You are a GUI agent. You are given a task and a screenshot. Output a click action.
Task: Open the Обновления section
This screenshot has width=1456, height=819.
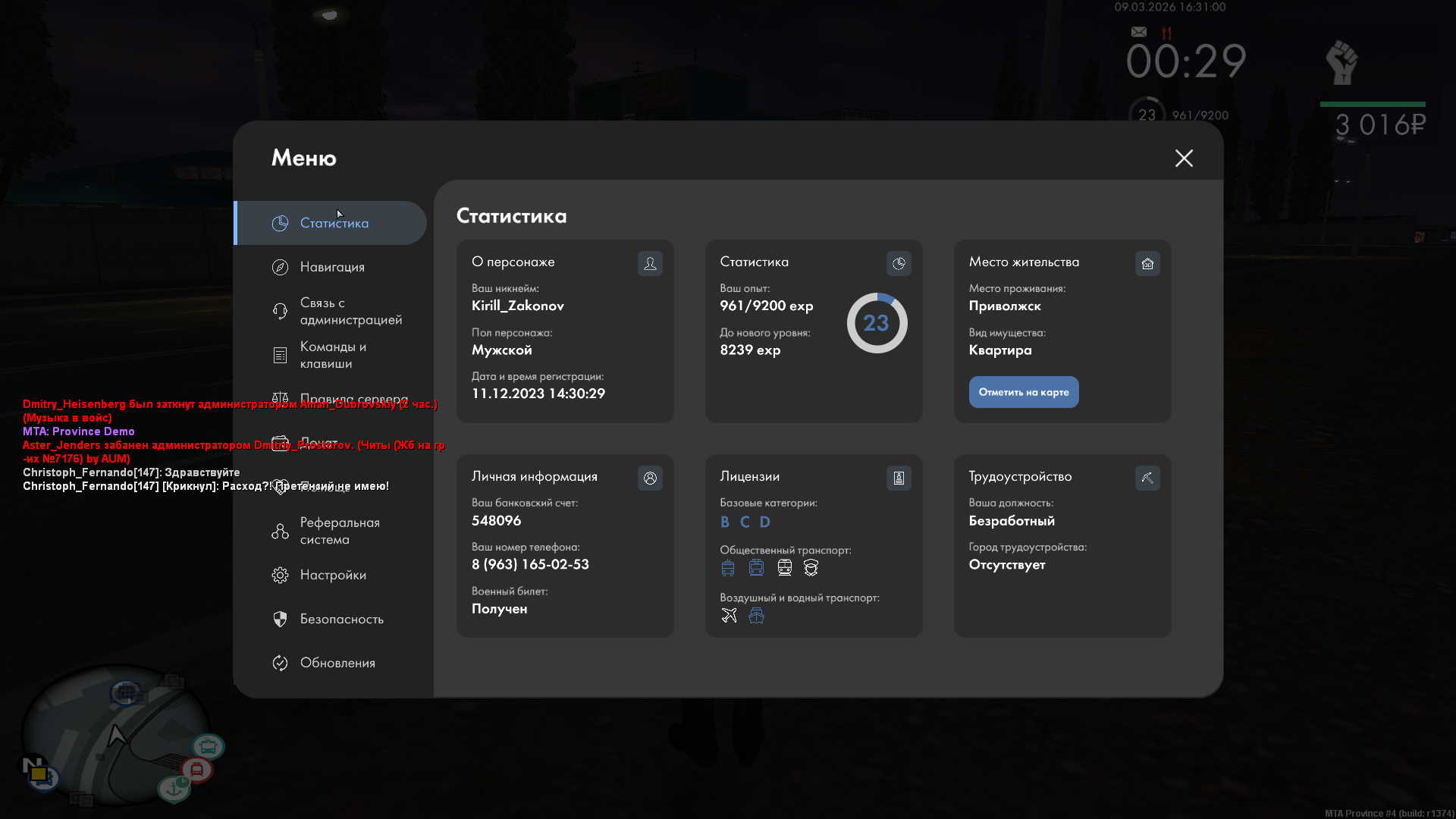(337, 663)
